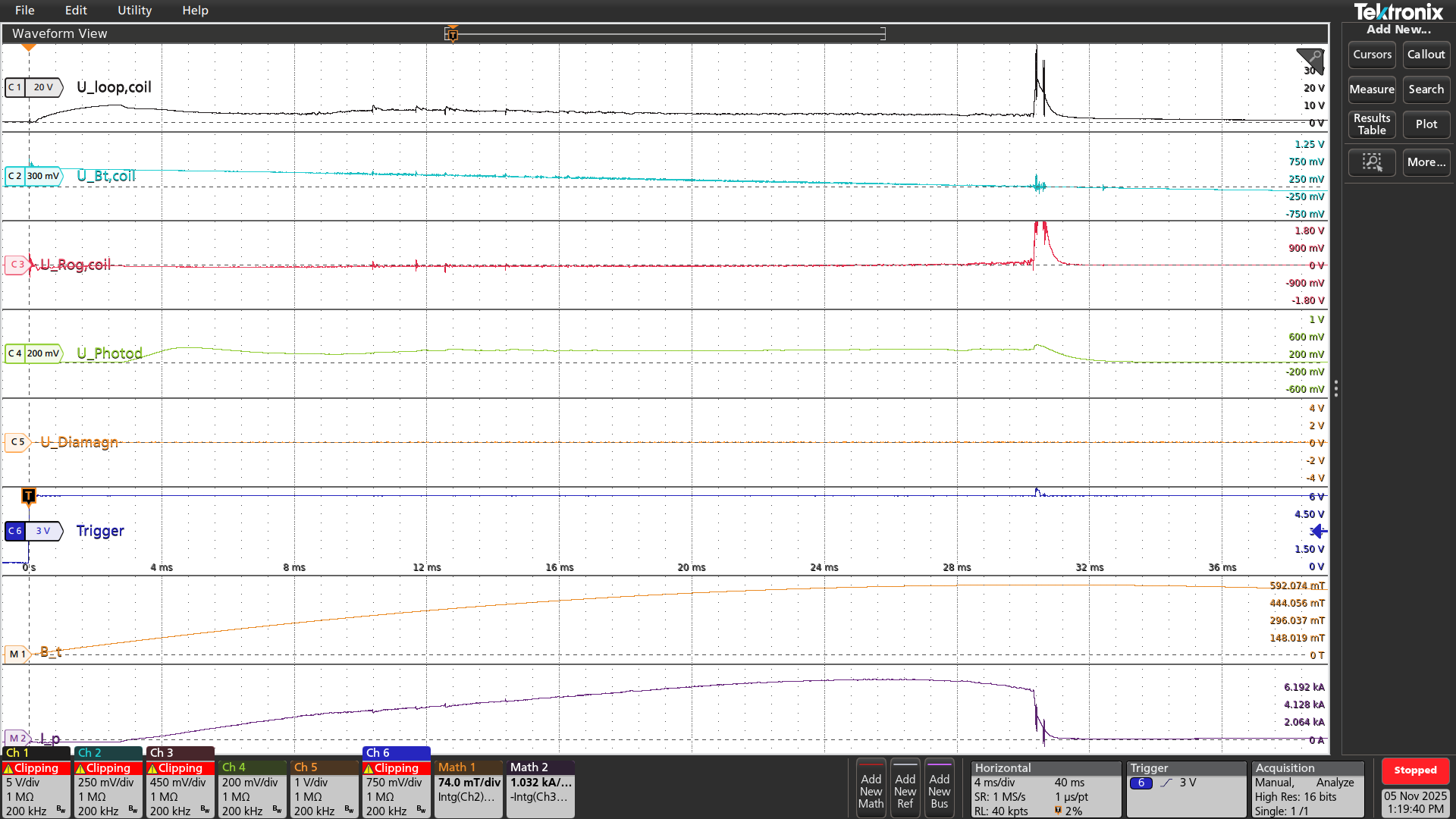Toggle the Stopped run/stop button
Image resolution: width=1456 pixels, height=819 pixels.
[x=1414, y=770]
